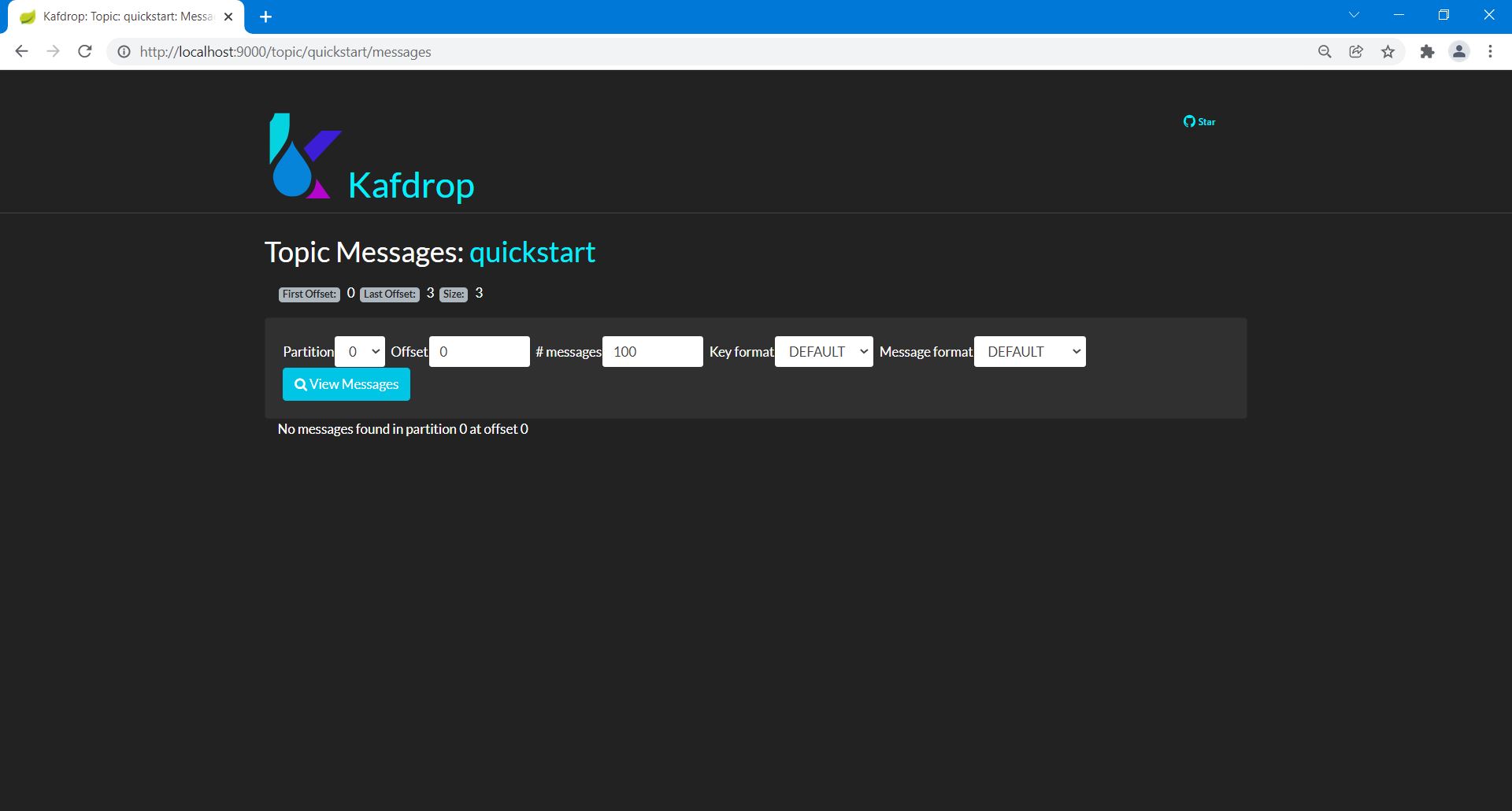The height and width of the screenshot is (811, 1512).
Task: Expand the Partition dropdown
Action: pos(360,352)
